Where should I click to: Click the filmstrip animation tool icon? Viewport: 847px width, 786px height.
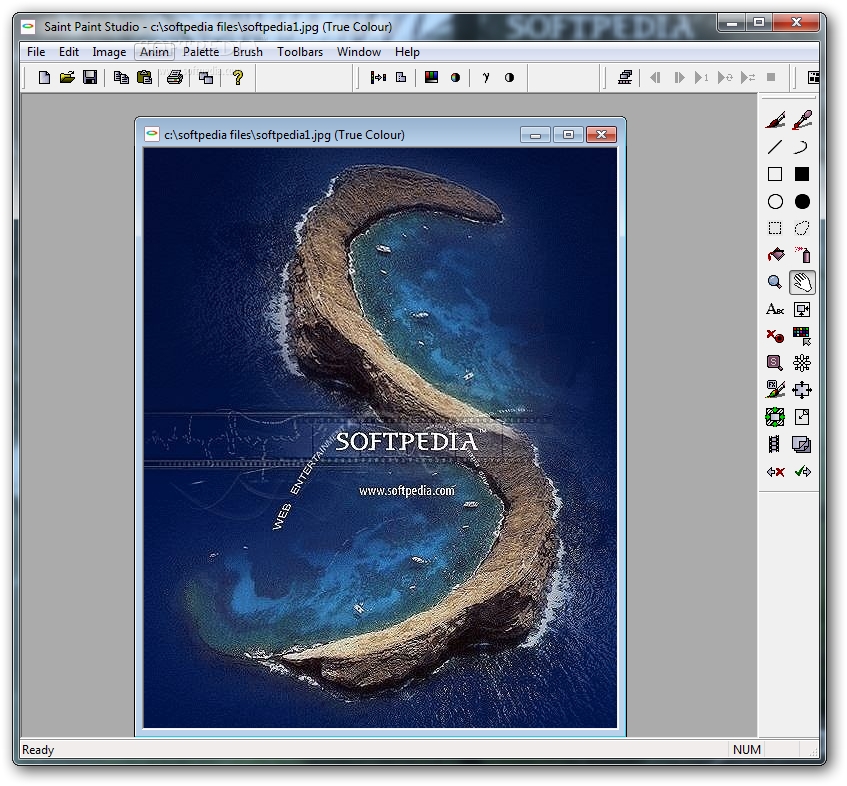pyautogui.click(x=775, y=444)
